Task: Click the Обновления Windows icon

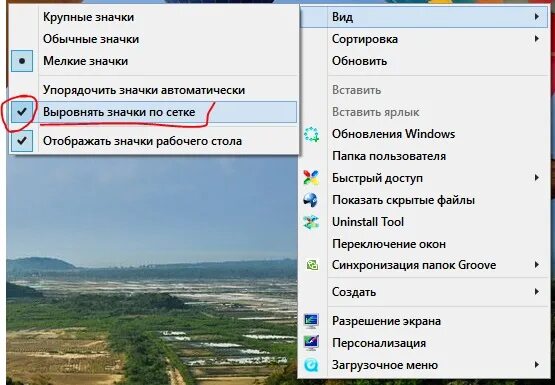Action: pyautogui.click(x=311, y=134)
